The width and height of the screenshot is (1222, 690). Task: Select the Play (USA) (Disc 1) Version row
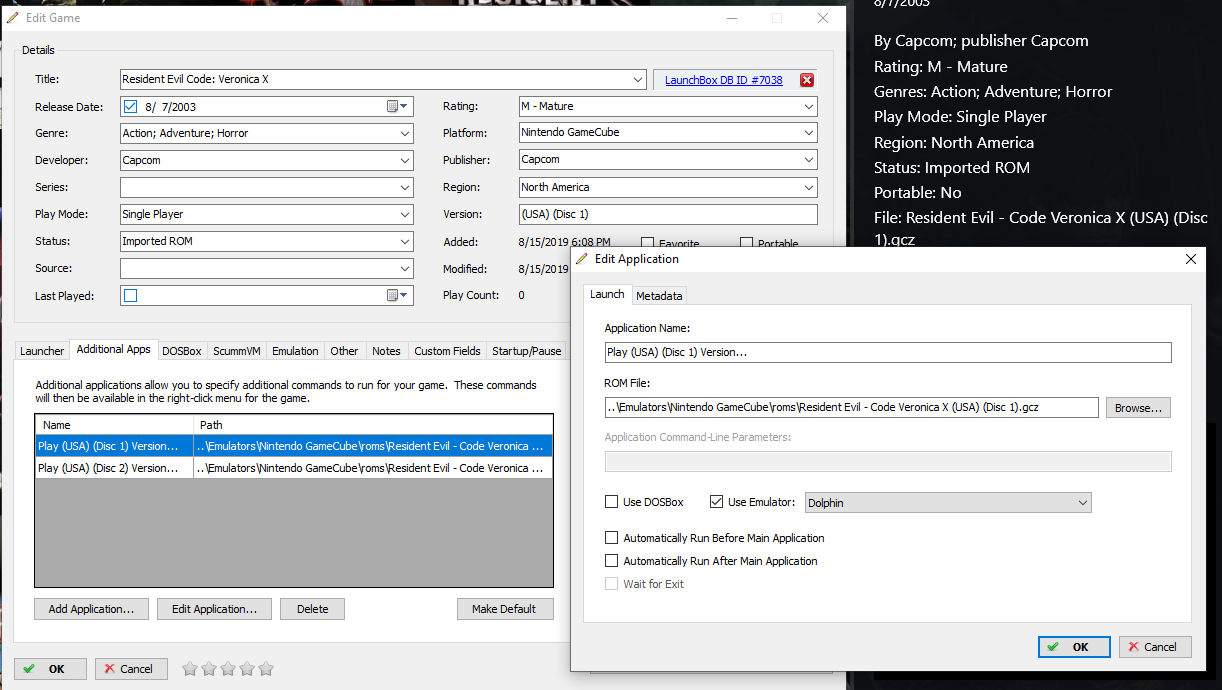point(293,446)
